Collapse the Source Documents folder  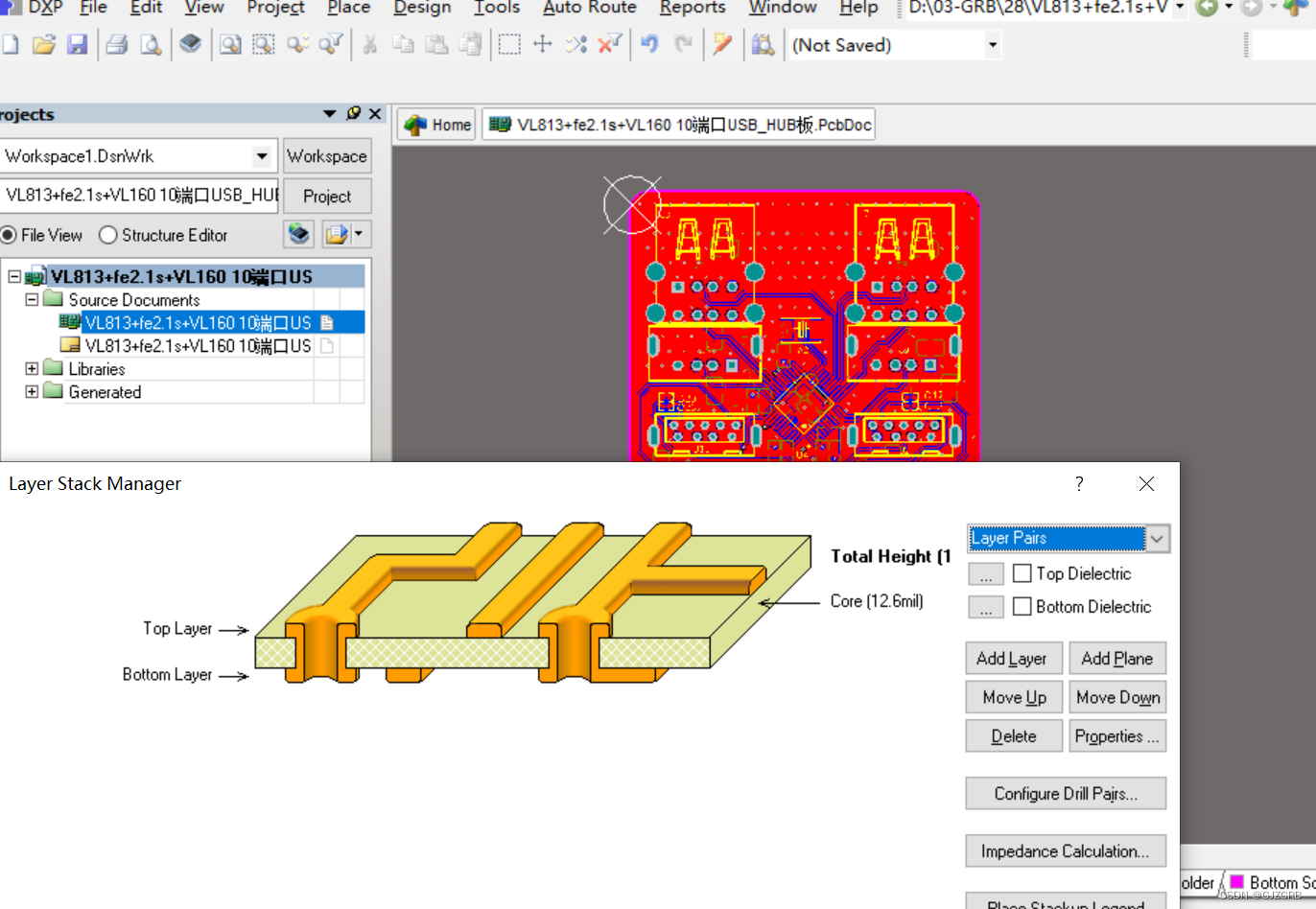31,299
